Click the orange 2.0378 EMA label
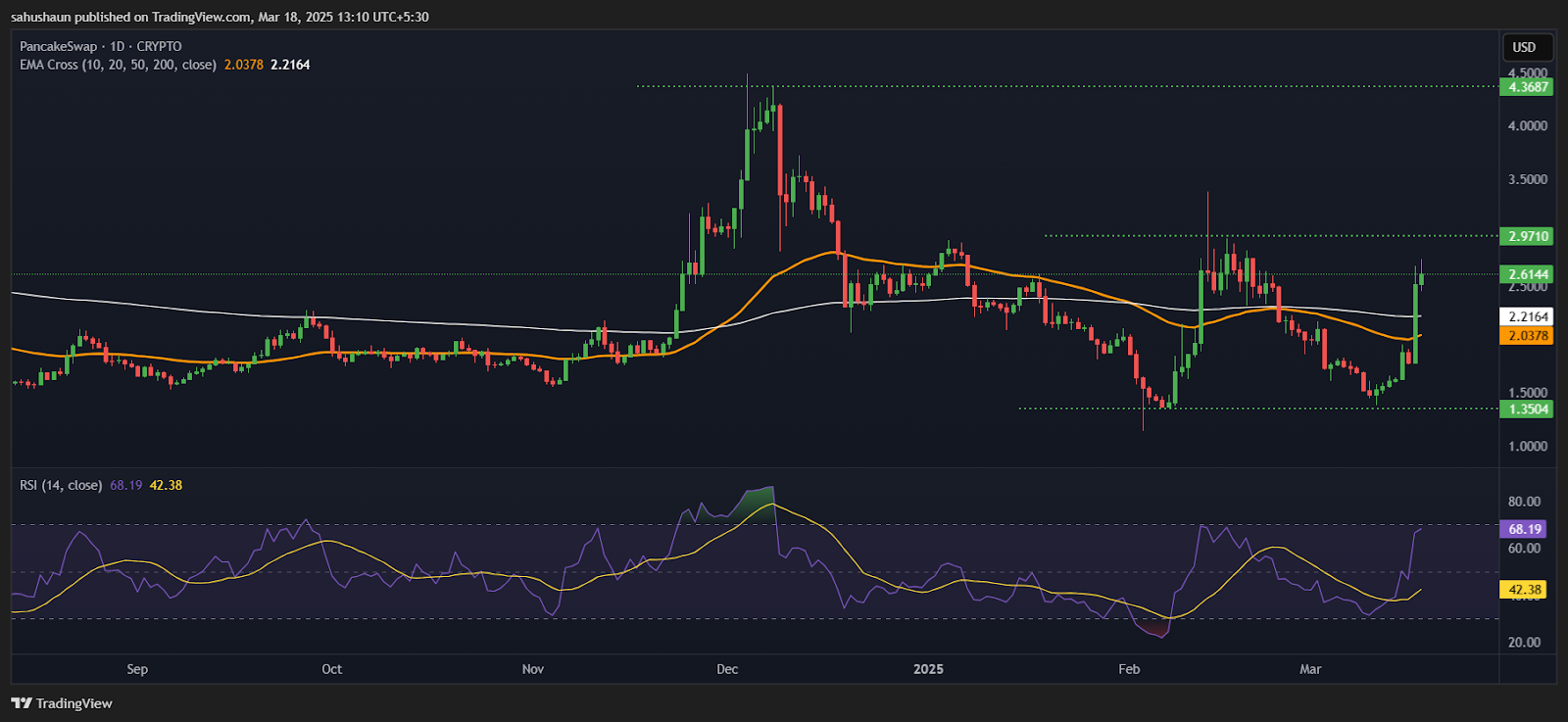1568x722 pixels. tap(1527, 335)
